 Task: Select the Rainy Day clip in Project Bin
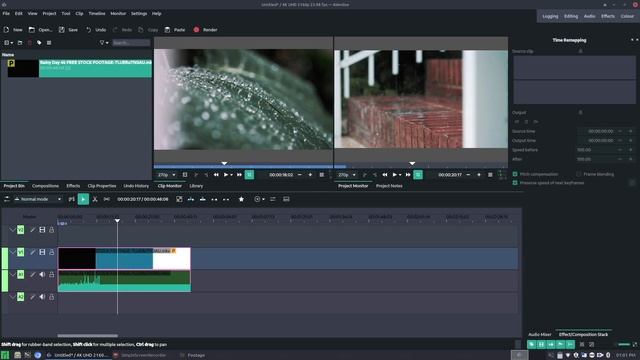coord(80,68)
